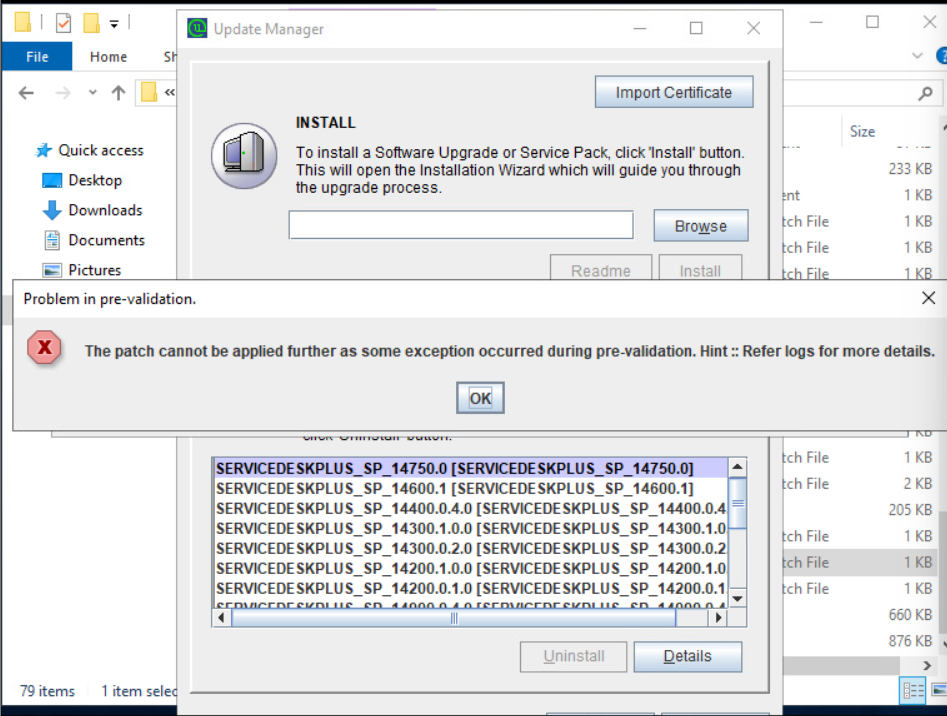
Task: Maximize the Update Manager window
Action: click(696, 28)
